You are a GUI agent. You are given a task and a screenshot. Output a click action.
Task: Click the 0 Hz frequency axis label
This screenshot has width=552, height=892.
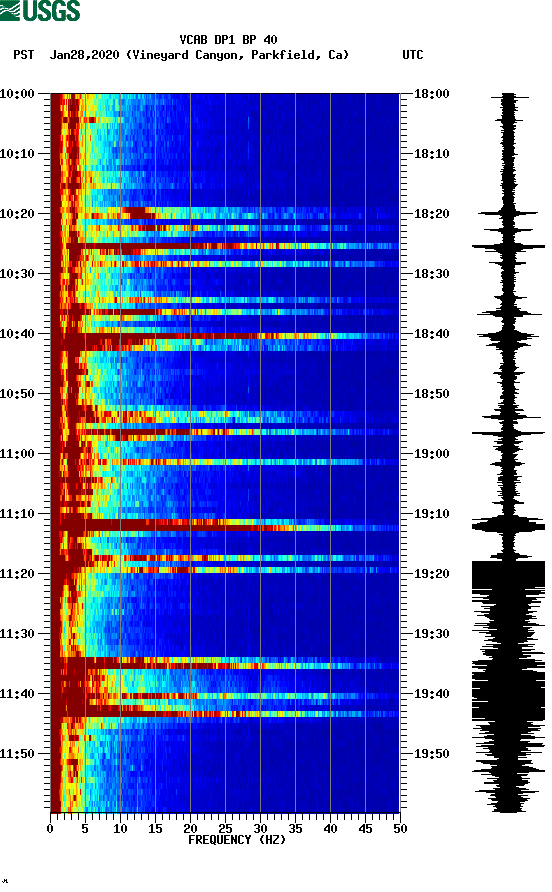point(50,828)
